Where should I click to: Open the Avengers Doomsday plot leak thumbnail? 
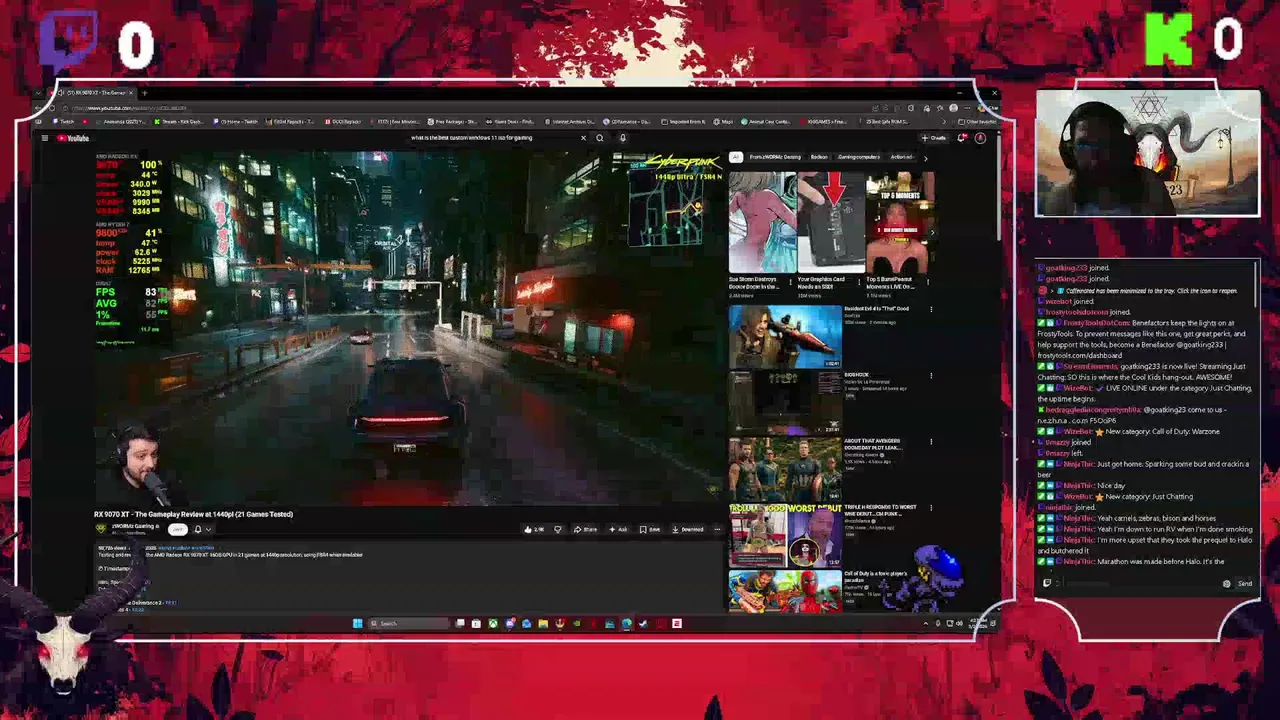(785, 469)
